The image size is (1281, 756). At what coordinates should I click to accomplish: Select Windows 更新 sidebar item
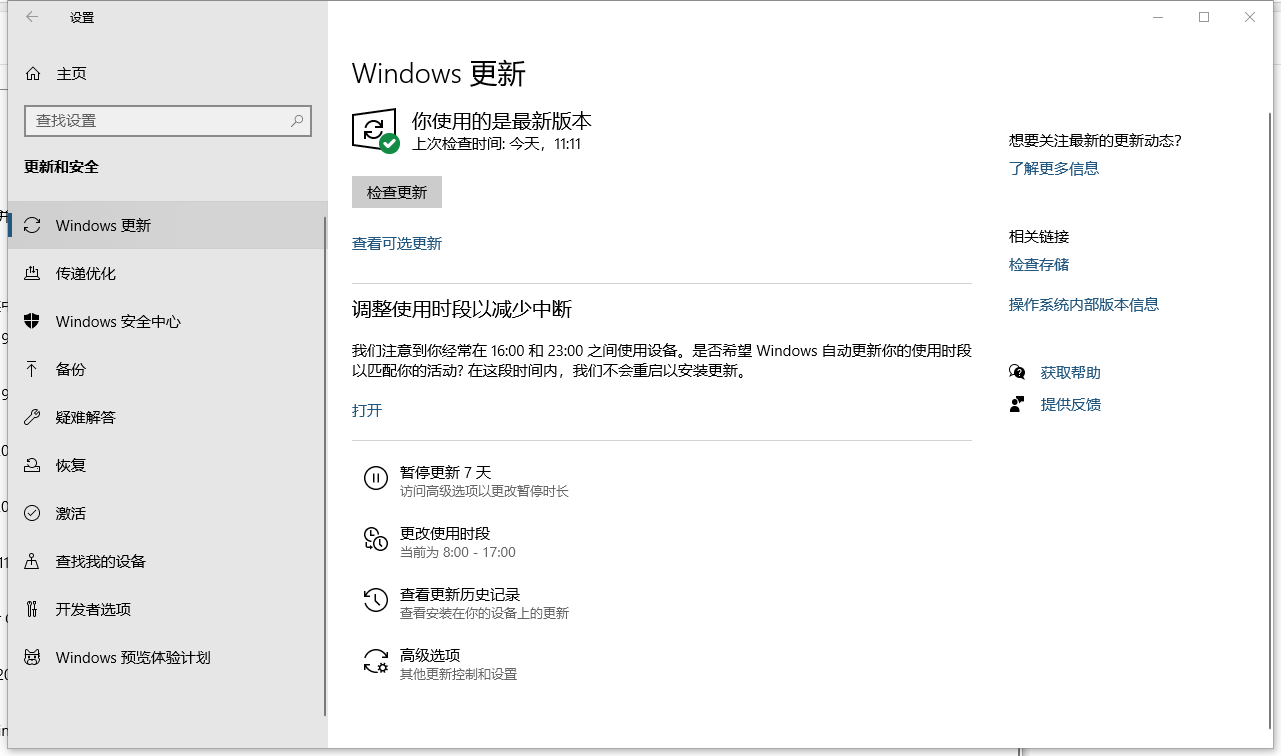[x=167, y=225]
